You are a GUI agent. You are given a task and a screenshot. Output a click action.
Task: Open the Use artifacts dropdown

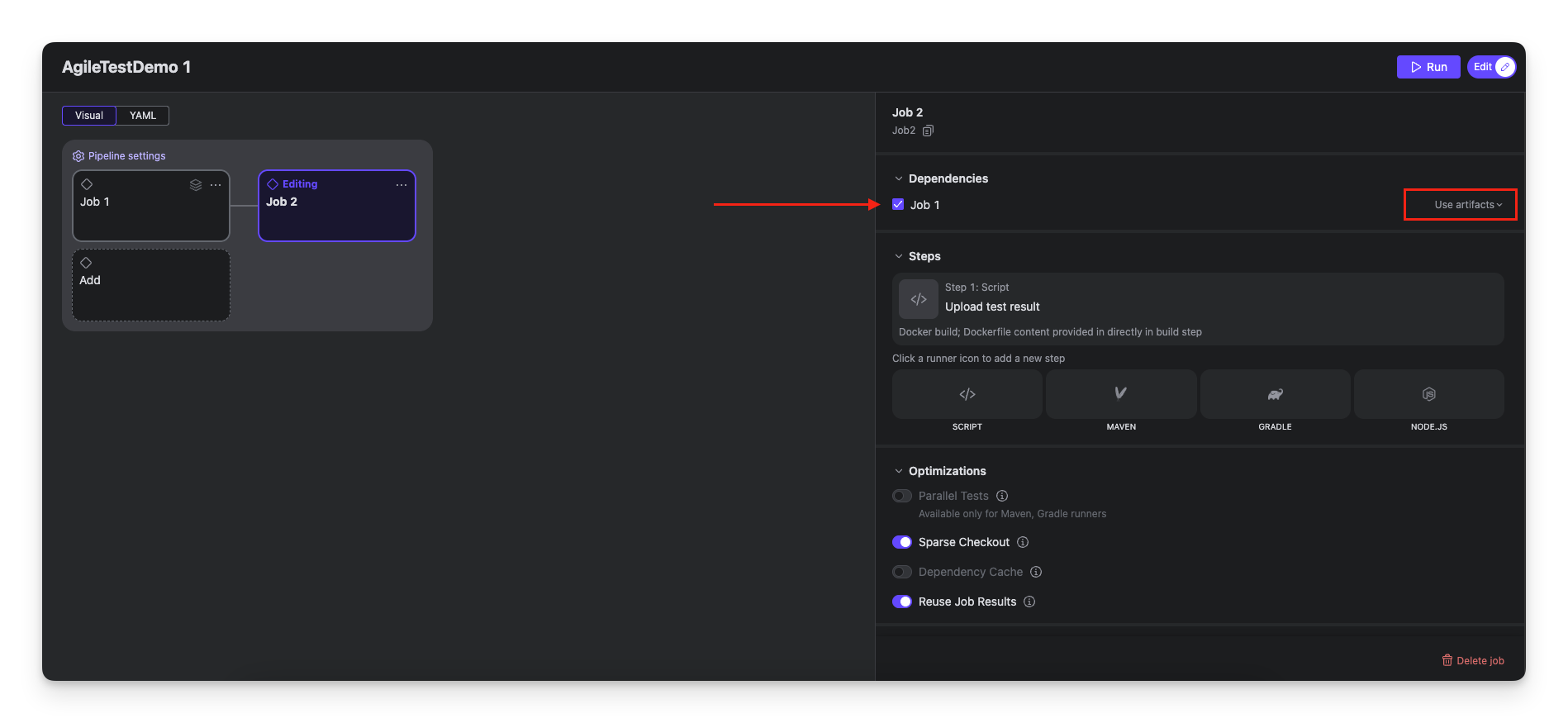[1468, 205]
